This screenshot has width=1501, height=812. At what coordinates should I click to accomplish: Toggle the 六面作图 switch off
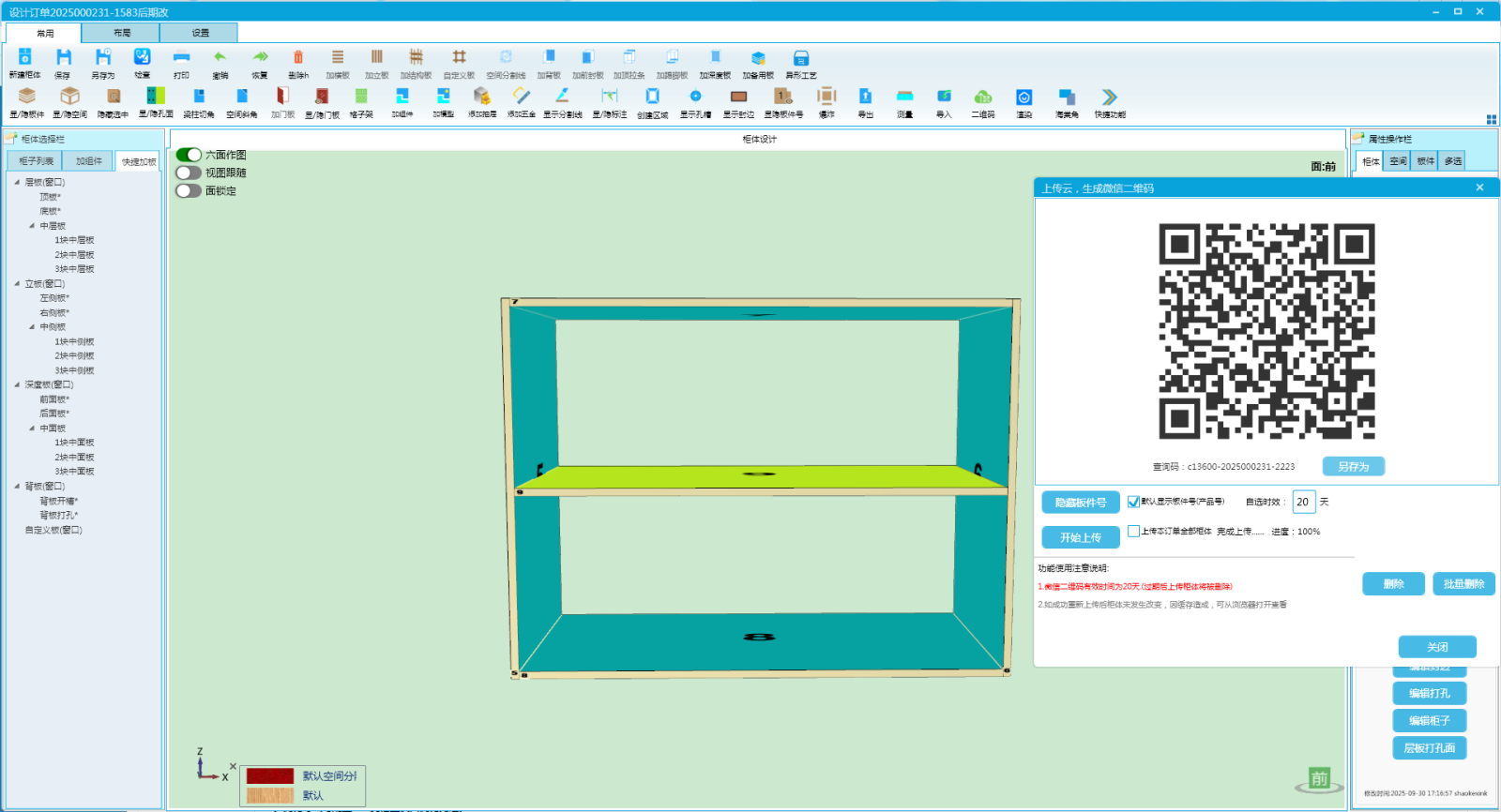[189, 155]
